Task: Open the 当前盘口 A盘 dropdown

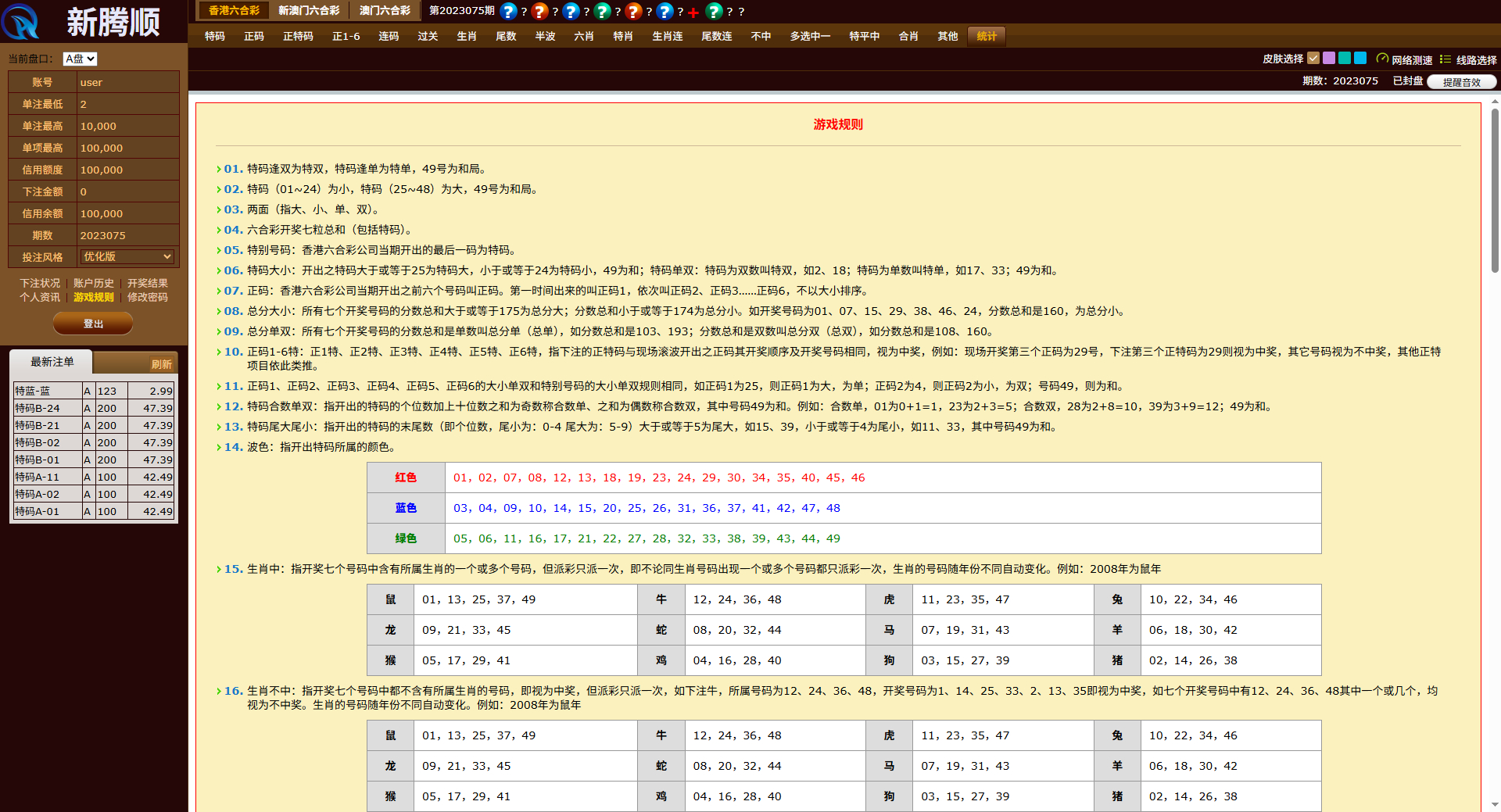Action: 80,59
